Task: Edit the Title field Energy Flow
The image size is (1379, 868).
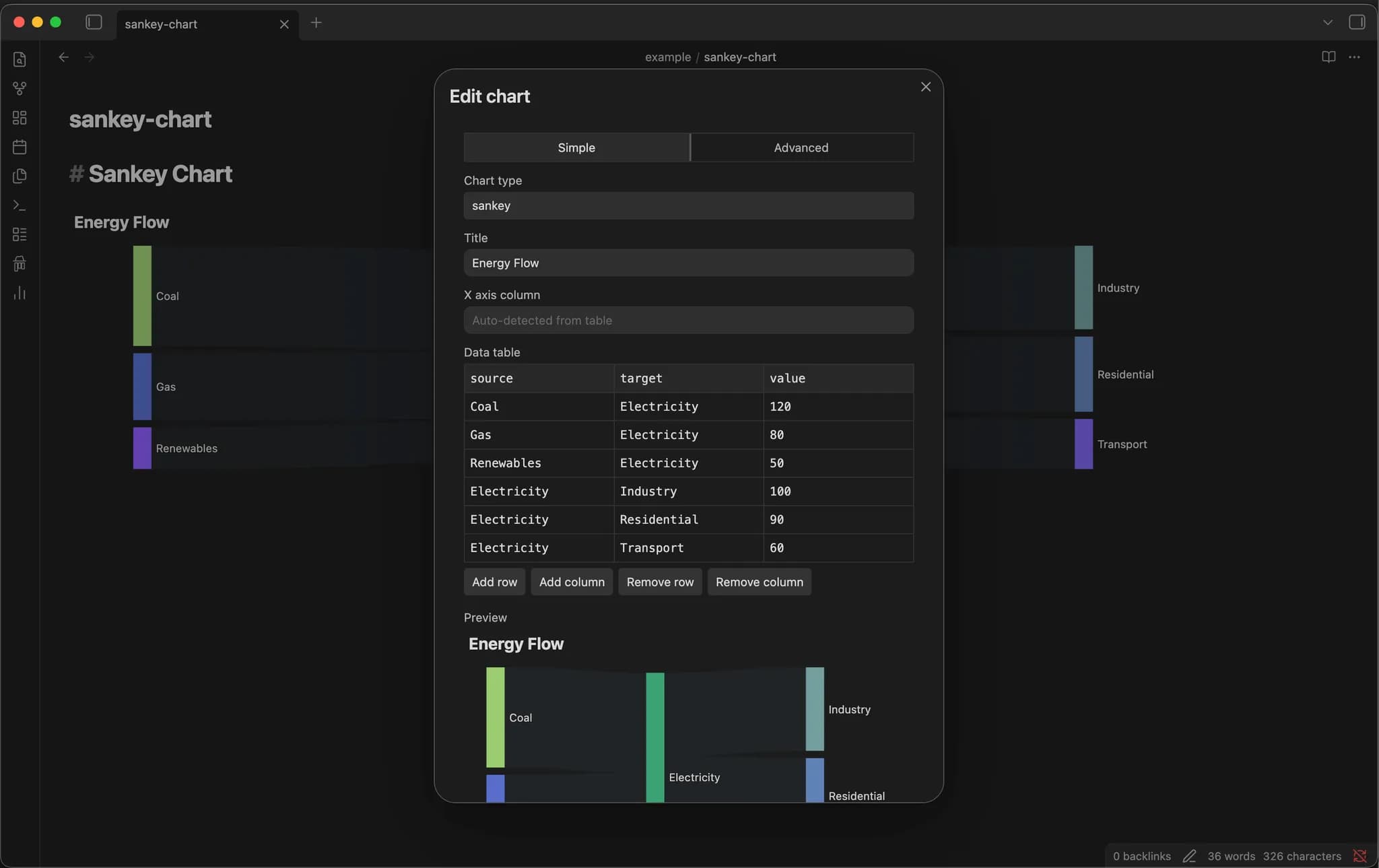Action: point(689,263)
